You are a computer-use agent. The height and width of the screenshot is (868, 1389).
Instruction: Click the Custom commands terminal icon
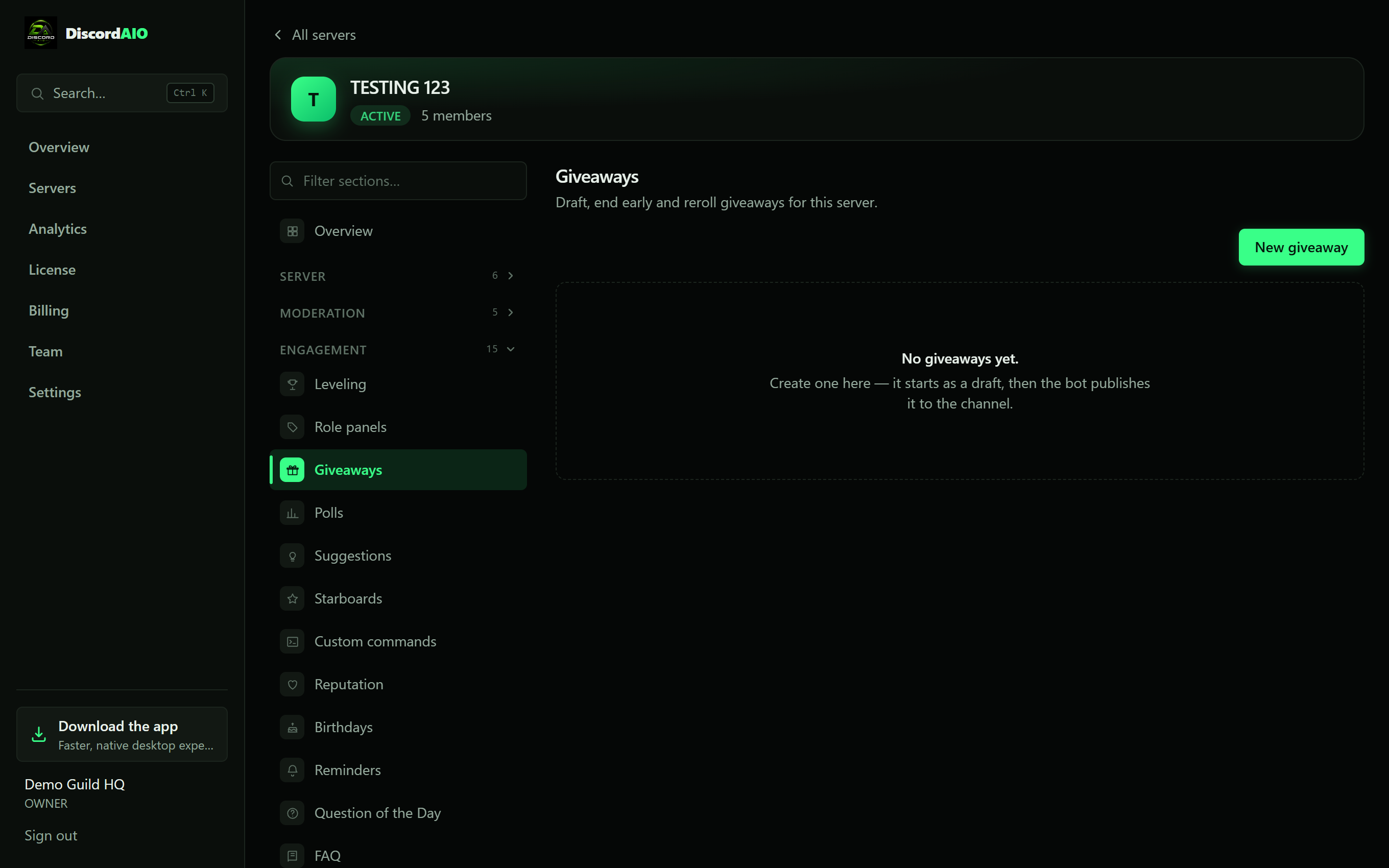point(292,641)
